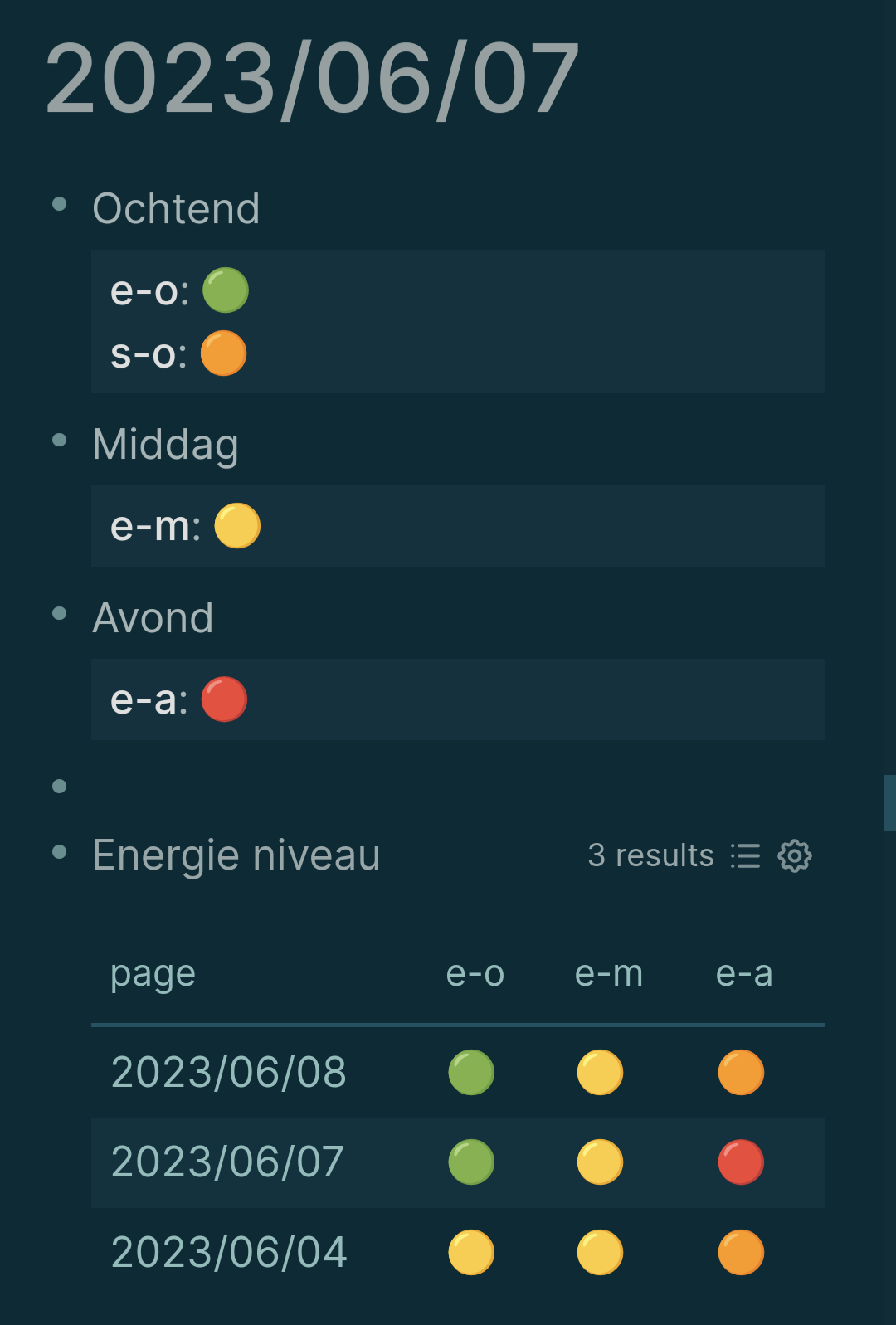Viewport: 896px width, 1325px height.
Task: Click the red circle next to e-a
Action: [224, 699]
